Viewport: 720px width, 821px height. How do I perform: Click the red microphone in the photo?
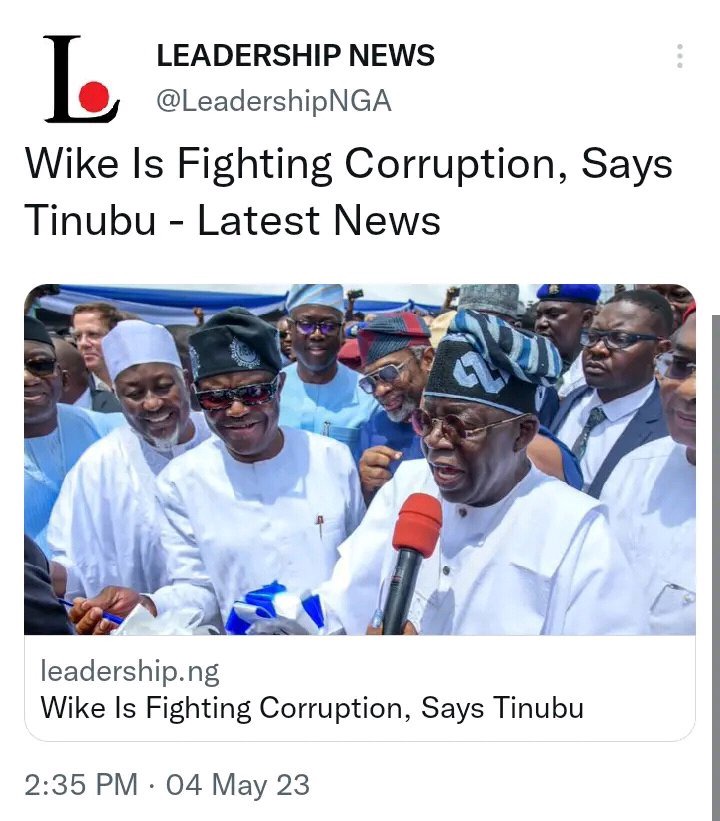pos(411,562)
